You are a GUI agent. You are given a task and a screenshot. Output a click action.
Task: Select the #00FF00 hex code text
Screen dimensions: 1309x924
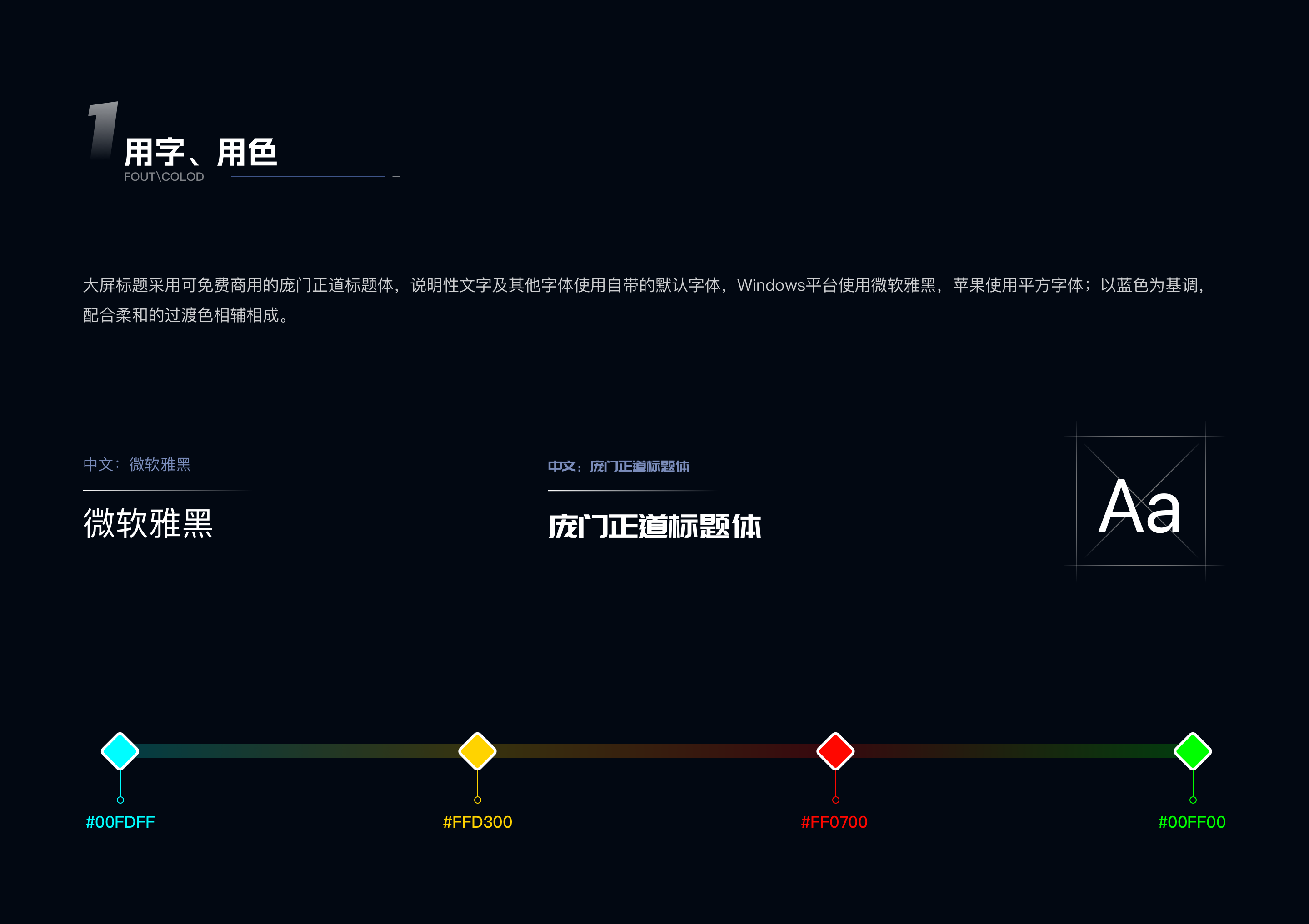pos(1192,822)
